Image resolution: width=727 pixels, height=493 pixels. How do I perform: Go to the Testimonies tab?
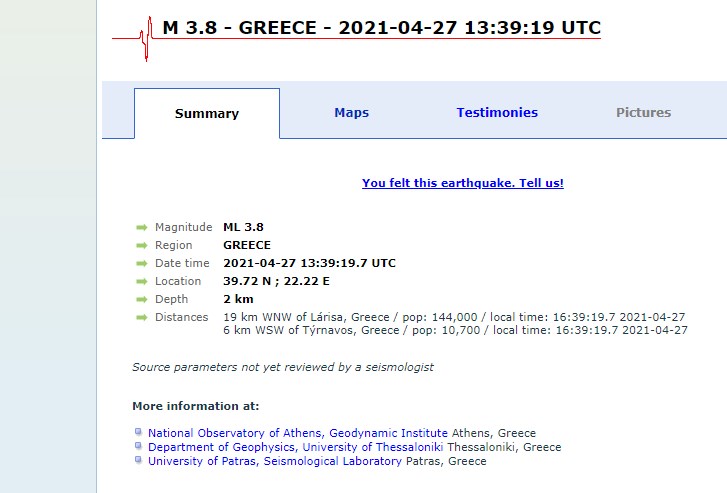(497, 113)
